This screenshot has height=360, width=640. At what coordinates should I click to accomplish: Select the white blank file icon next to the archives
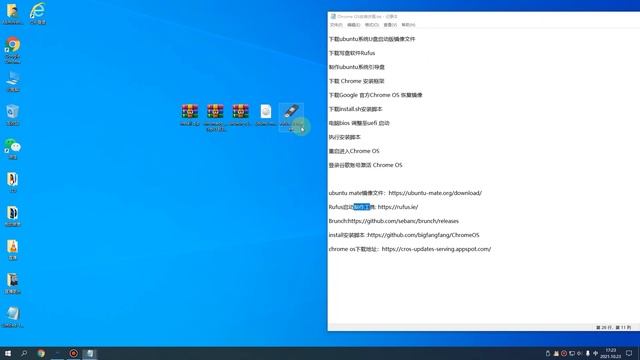266,115
